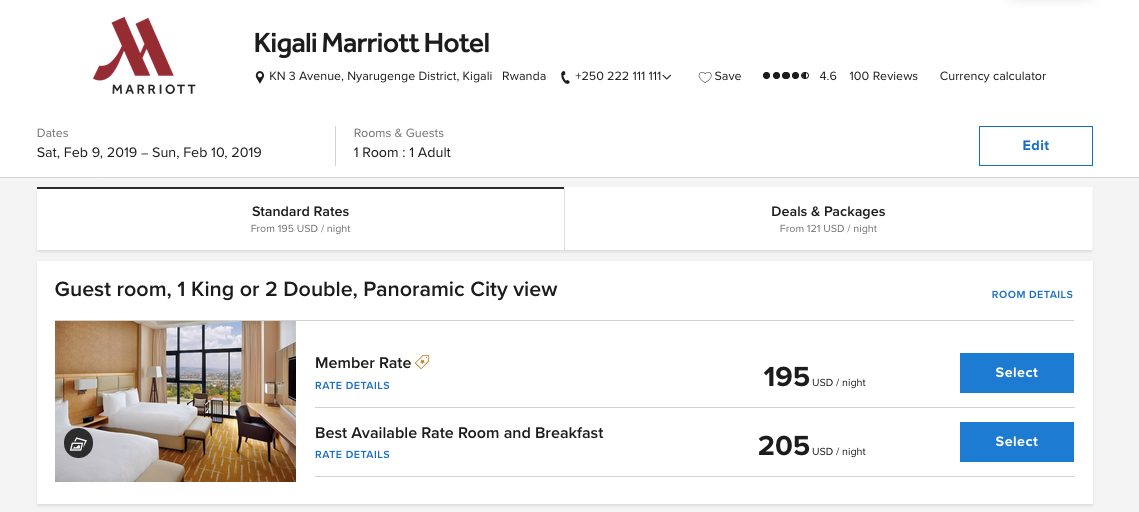Select the 205 USD Room and Breakfast rate

(x=1016, y=442)
